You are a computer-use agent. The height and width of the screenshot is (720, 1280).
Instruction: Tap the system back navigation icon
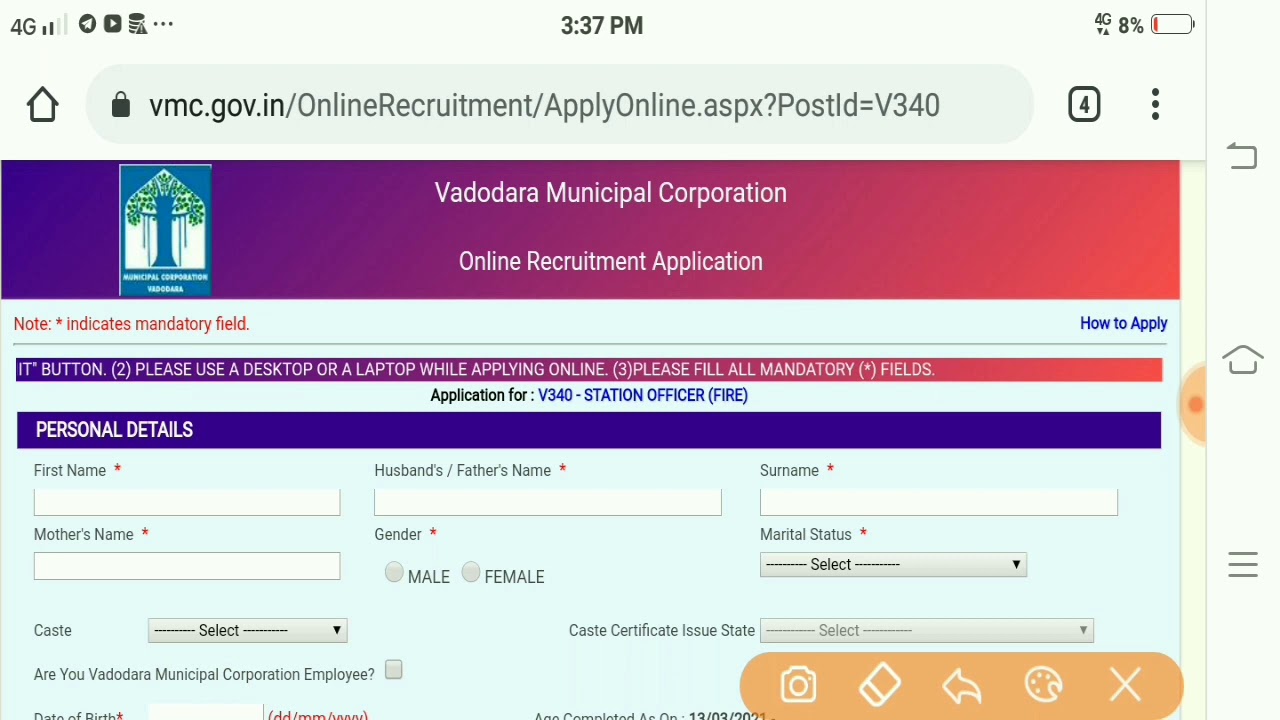[1242, 156]
